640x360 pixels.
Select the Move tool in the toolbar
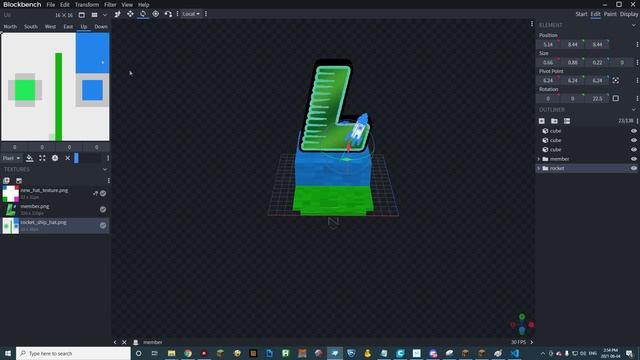(x=130, y=14)
